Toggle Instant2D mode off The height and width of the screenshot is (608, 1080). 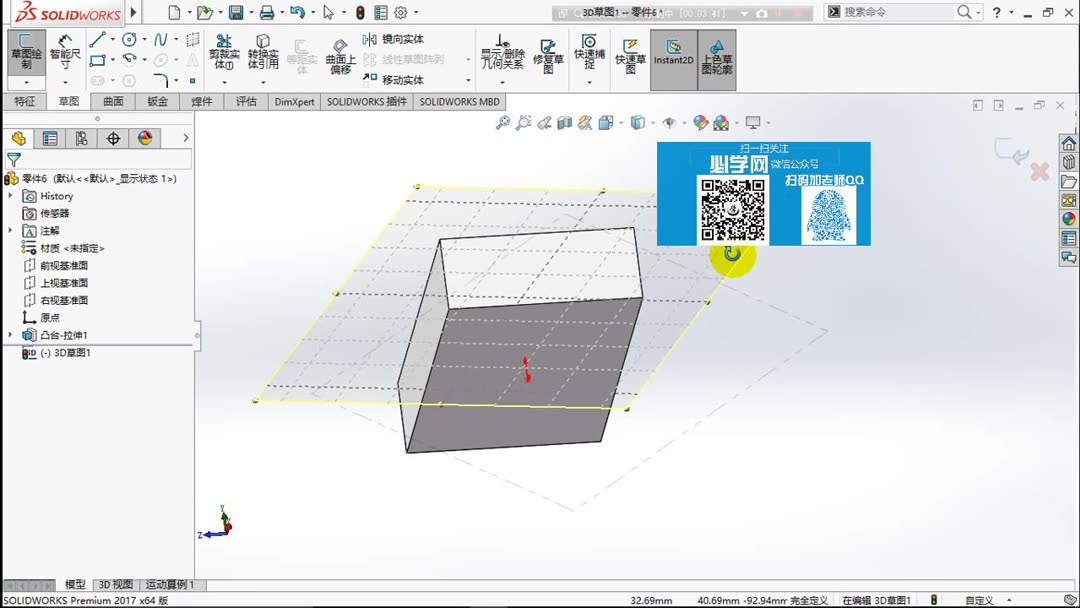(673, 55)
